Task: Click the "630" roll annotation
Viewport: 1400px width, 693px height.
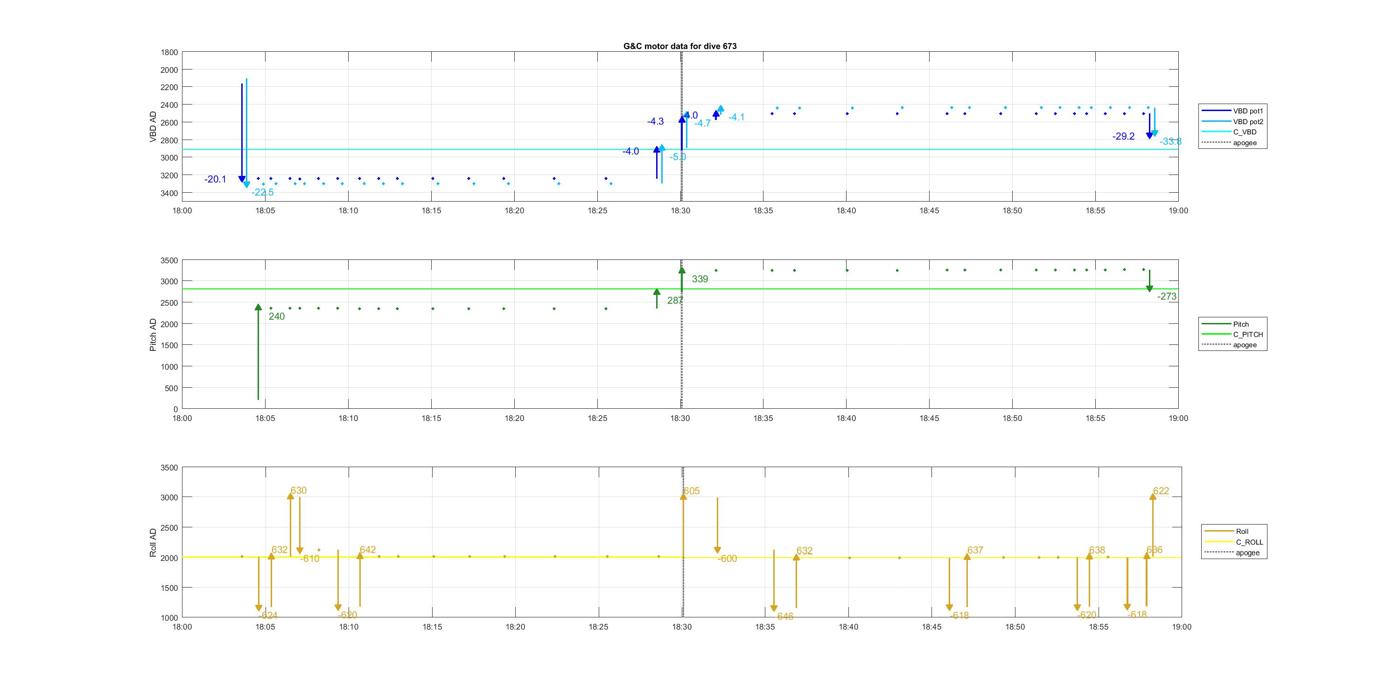Action: click(x=299, y=492)
